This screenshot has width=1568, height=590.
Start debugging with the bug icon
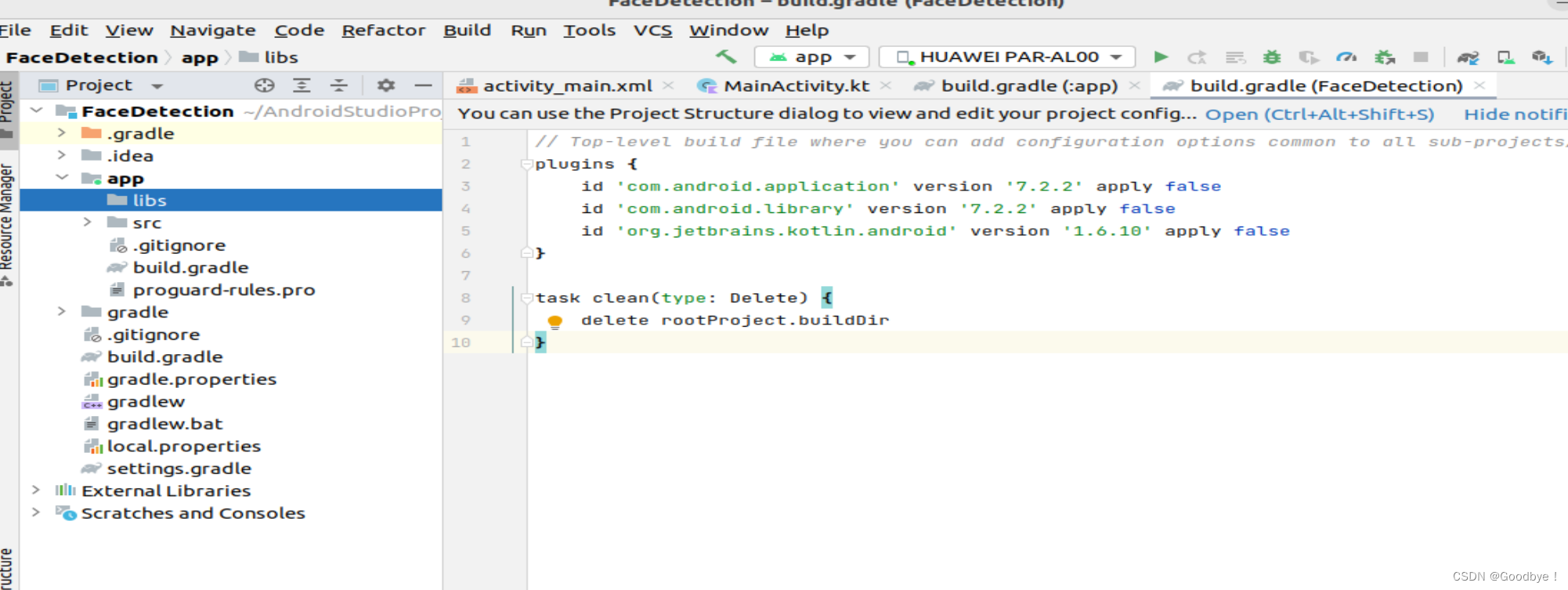pos(1272,57)
